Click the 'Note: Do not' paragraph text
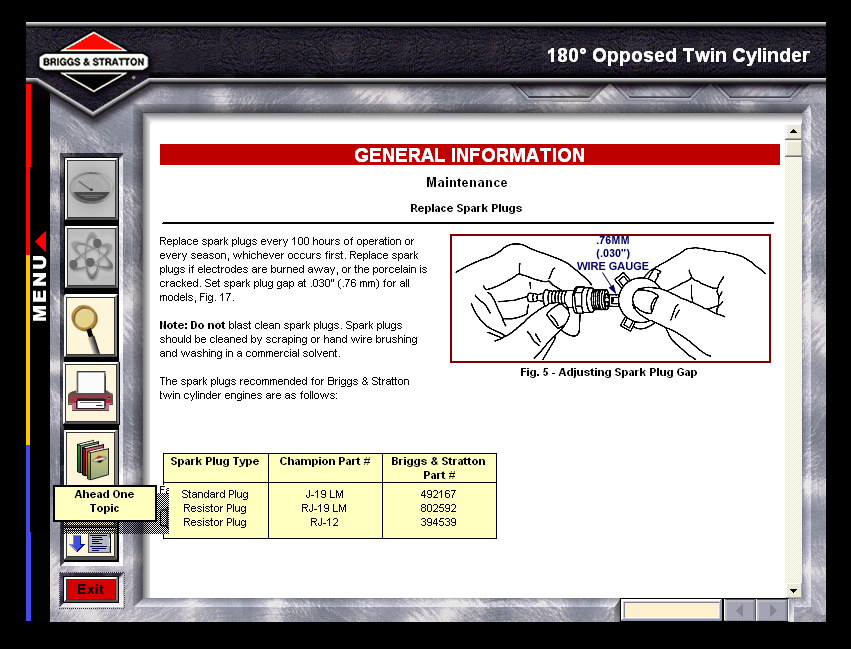 [288, 339]
